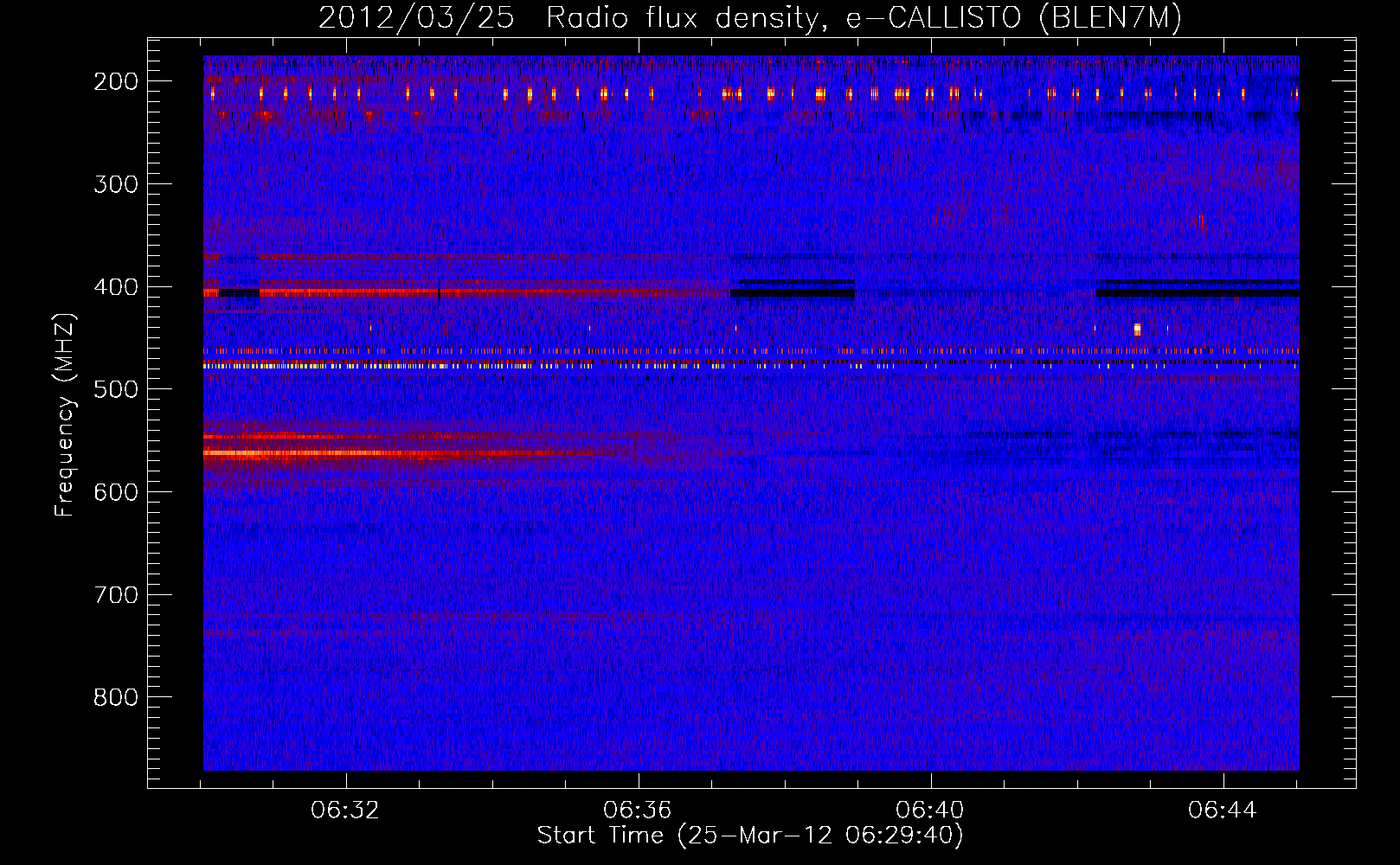Click the 06:40 time tick label
Viewport: 1400px width, 865px height.
coord(930,811)
